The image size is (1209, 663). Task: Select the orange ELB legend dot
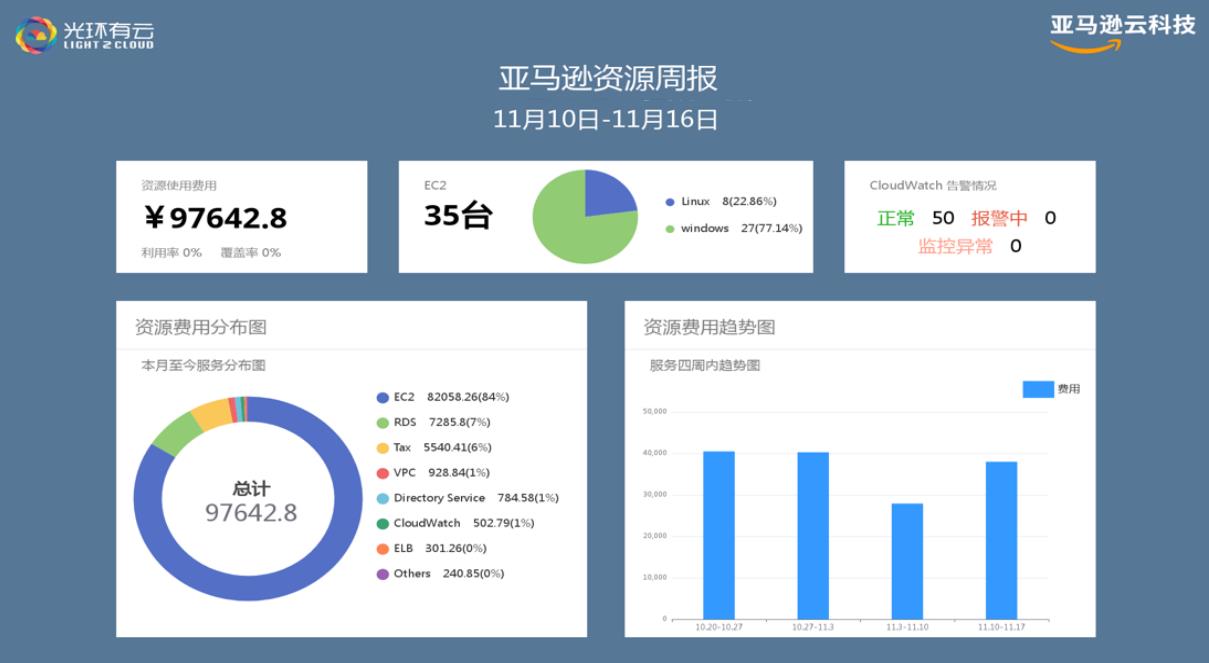coord(382,549)
